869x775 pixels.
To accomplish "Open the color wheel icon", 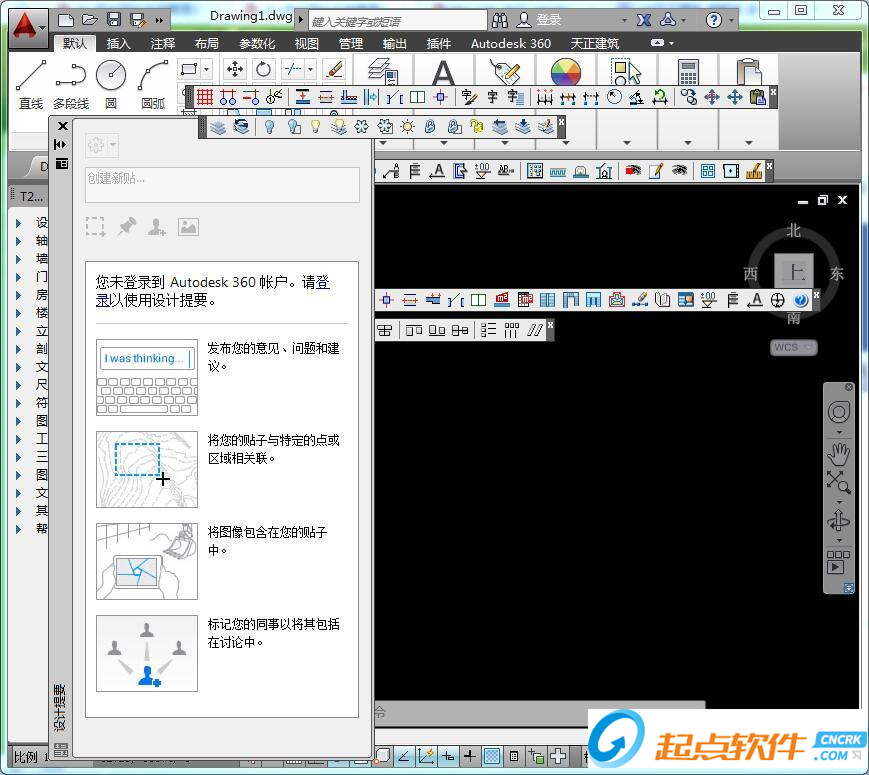I will pos(565,73).
